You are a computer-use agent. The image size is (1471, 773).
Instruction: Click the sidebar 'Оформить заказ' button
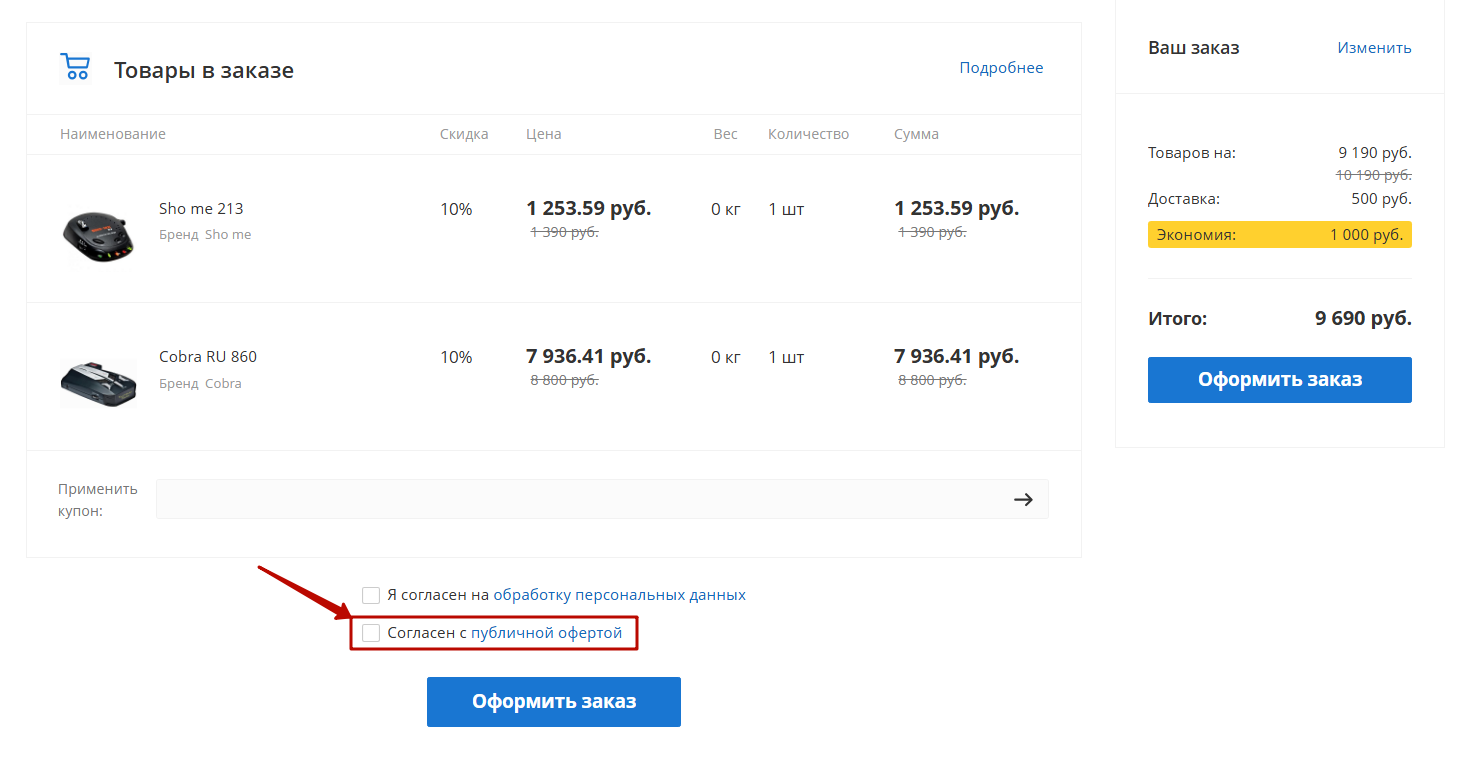1280,380
